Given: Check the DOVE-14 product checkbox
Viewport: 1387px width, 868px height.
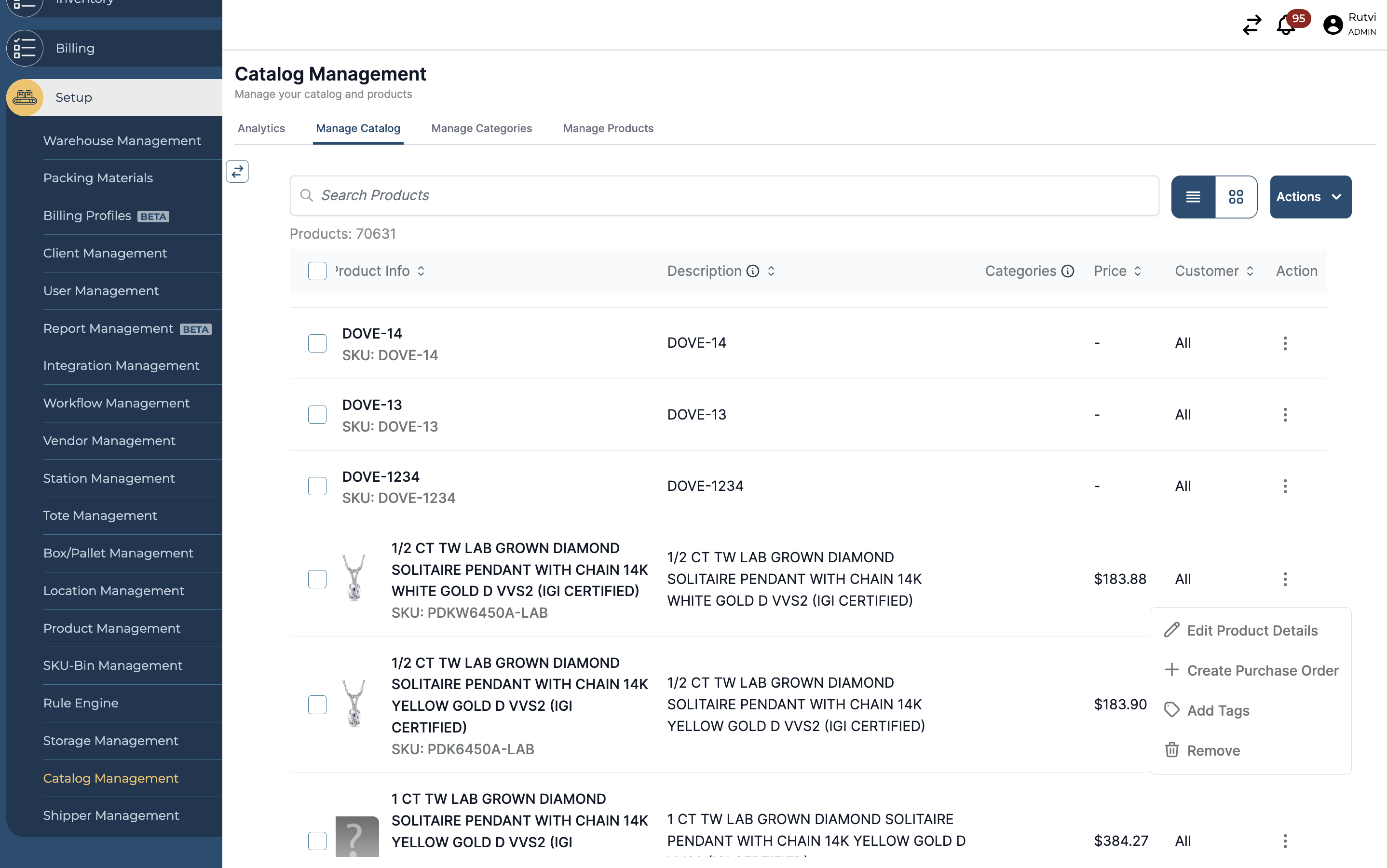Looking at the screenshot, I should click(x=317, y=343).
